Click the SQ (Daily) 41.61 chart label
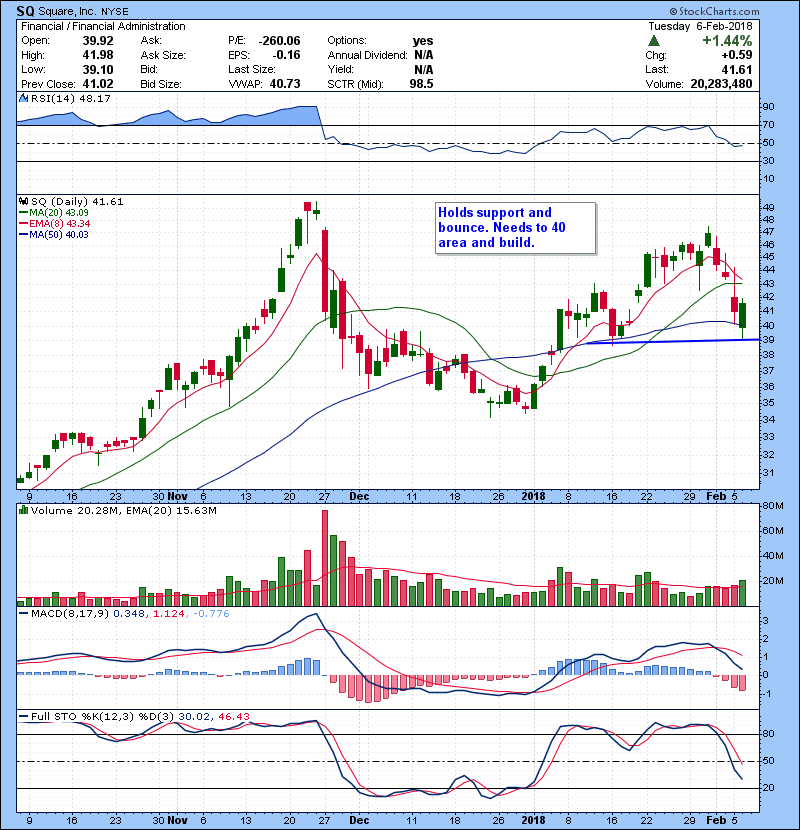 (77, 202)
